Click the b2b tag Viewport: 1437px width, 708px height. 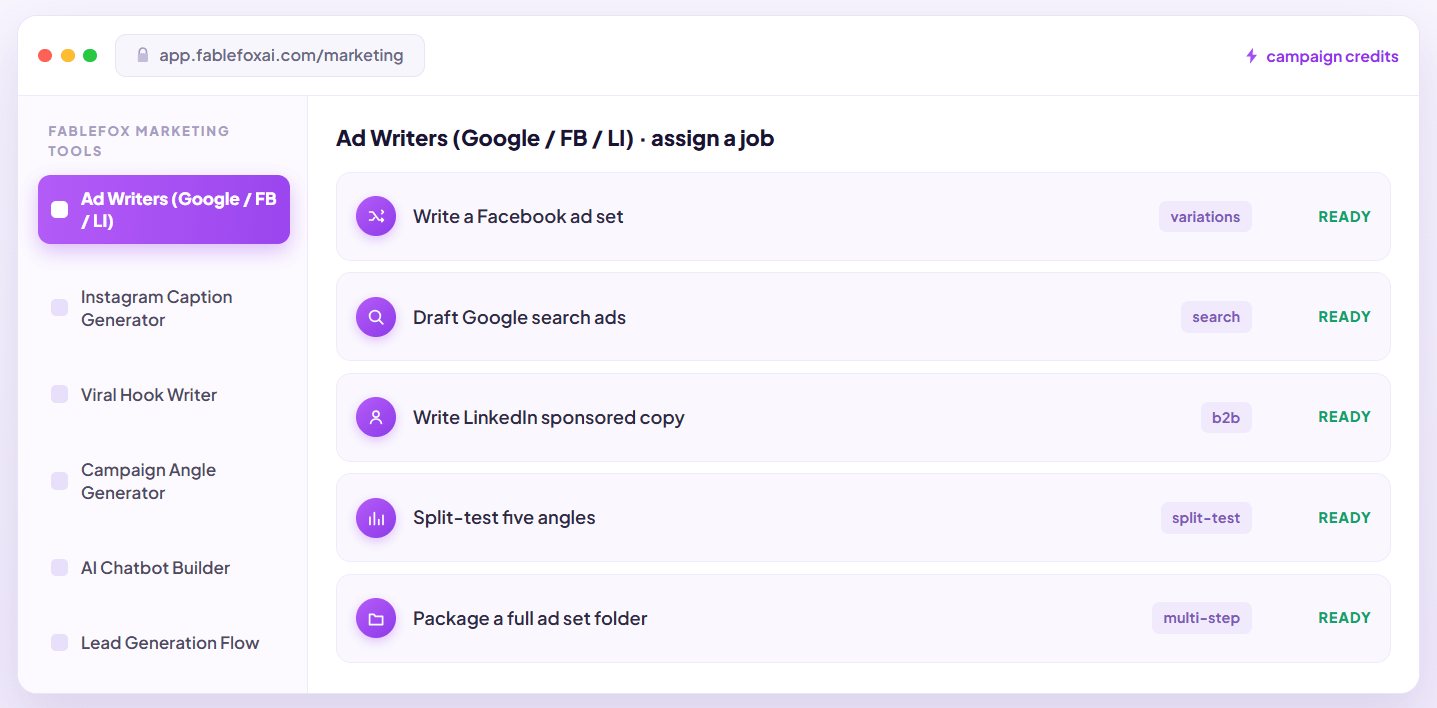click(1226, 417)
